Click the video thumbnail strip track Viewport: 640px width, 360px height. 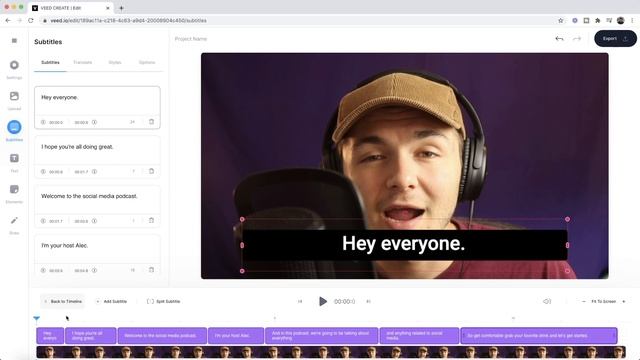(x=331, y=352)
